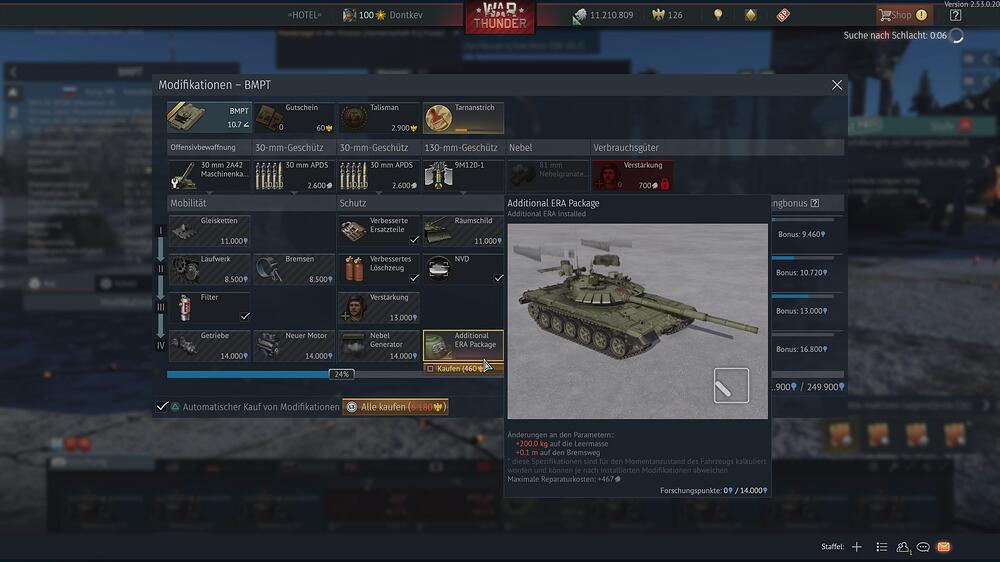Select the Filter modification tile
This screenshot has height=562, width=1000.
click(x=209, y=307)
